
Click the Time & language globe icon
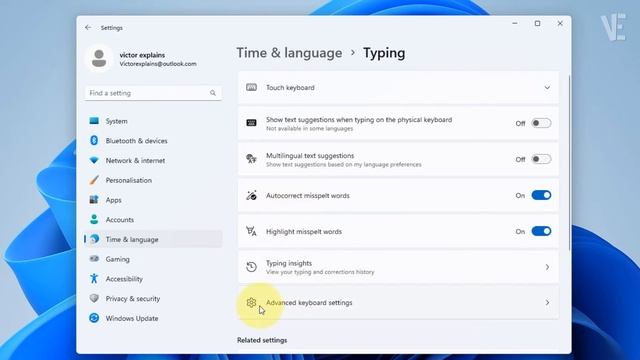point(94,239)
